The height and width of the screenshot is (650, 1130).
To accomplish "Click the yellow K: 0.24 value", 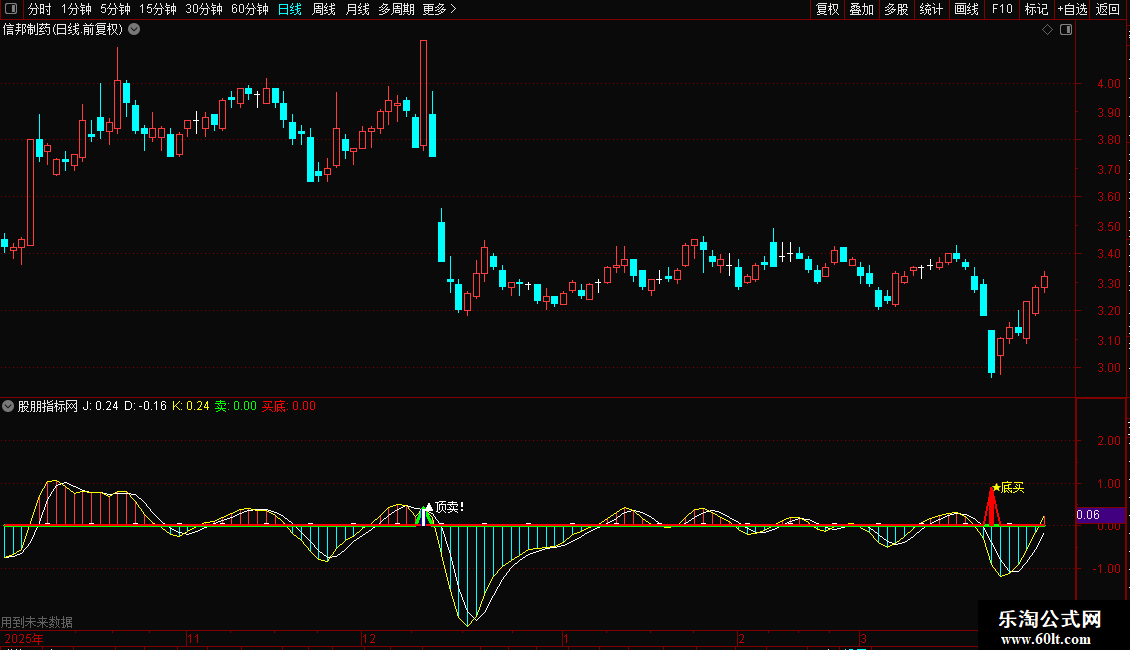I will click(191, 406).
